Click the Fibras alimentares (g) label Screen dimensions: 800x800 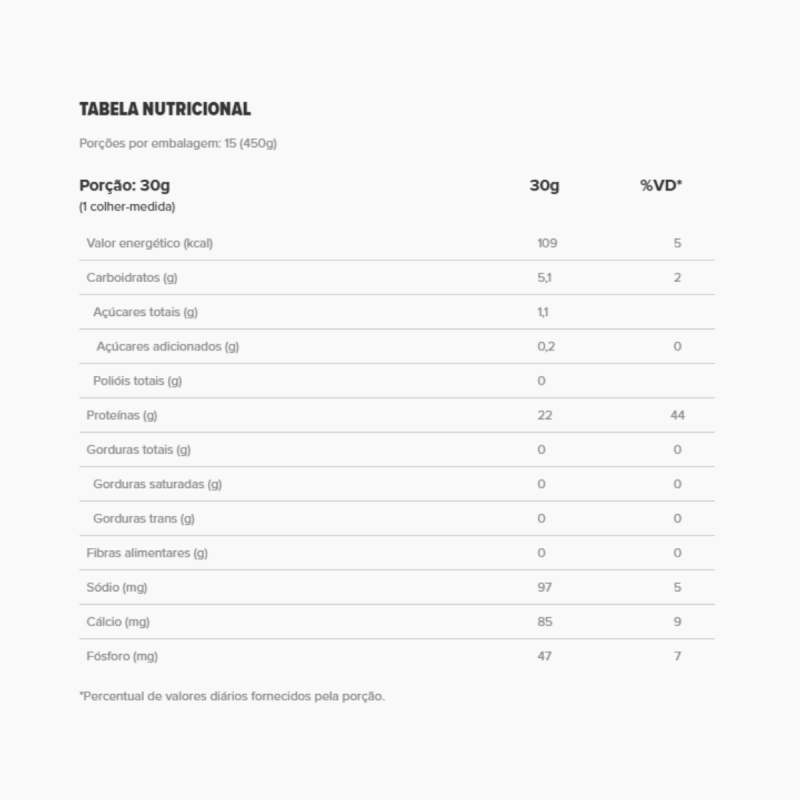tap(147, 553)
